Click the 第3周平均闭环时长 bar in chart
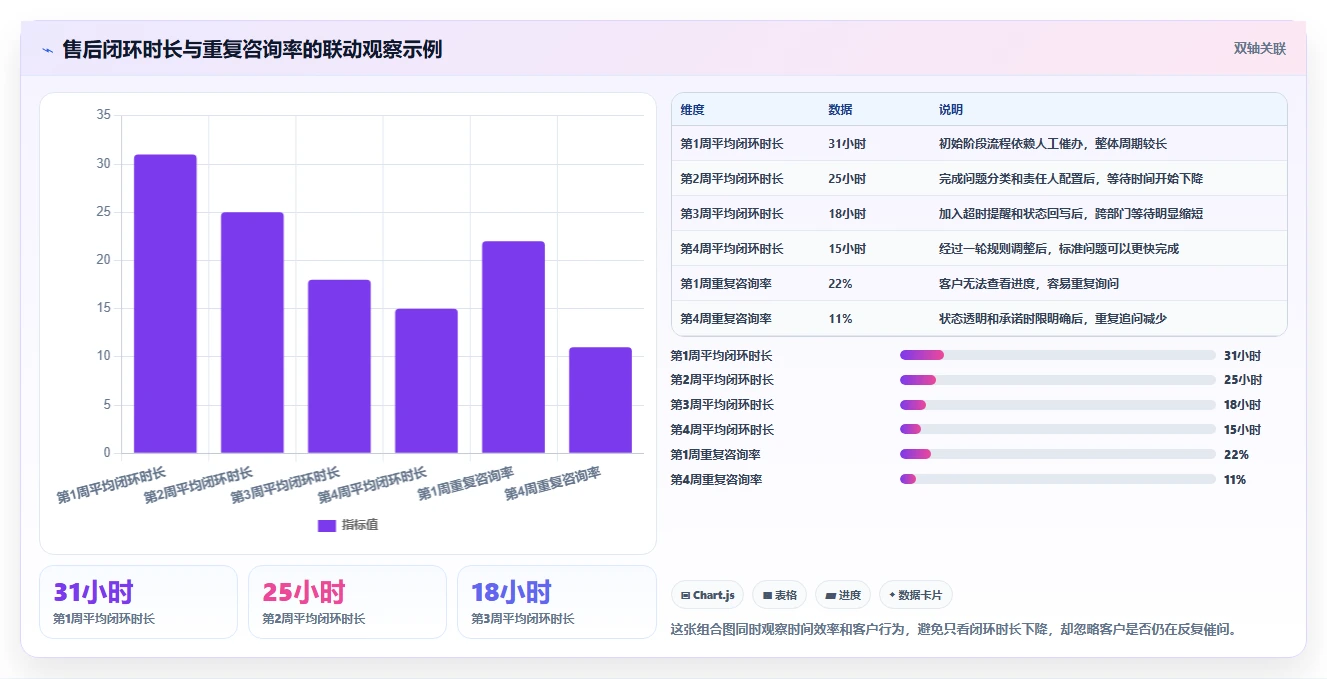Viewport: 1327px width, 679px height. 339,366
